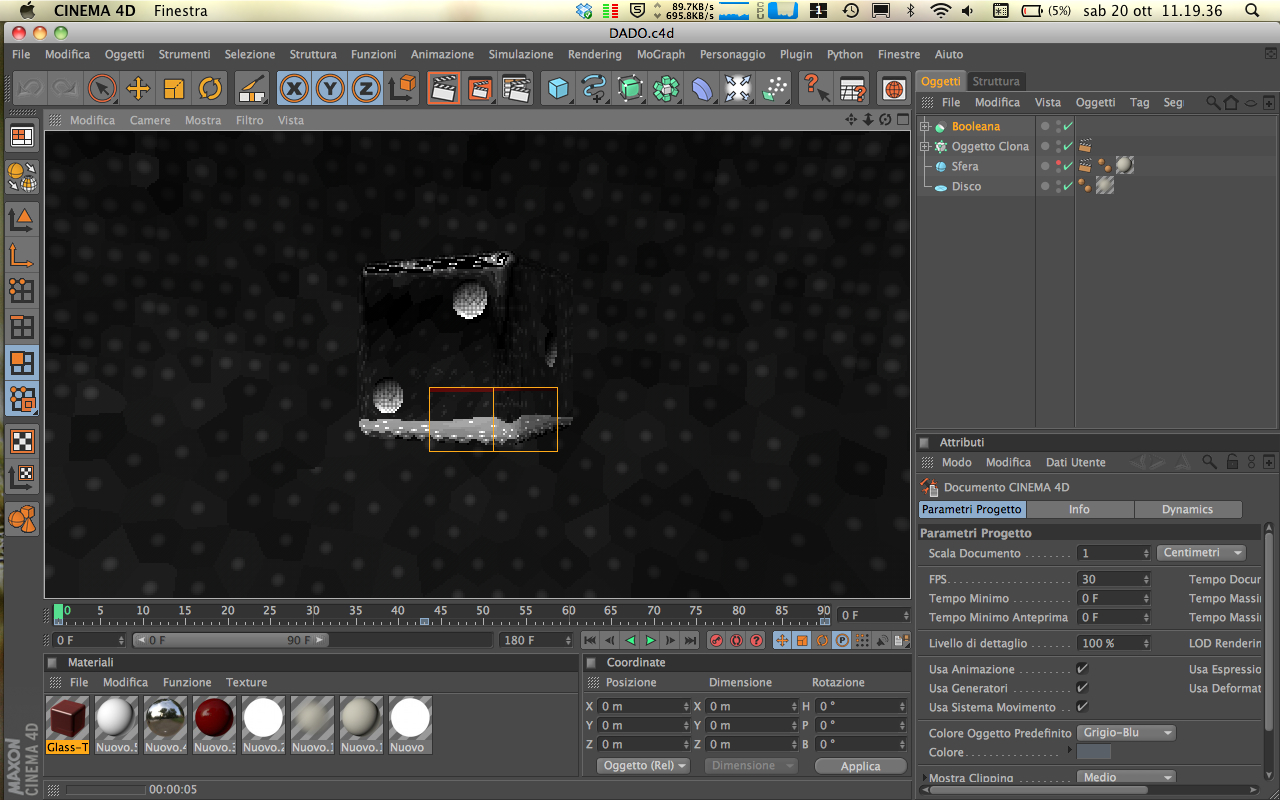Expand the Booleana object tree
This screenshot has height=800, width=1280.
click(x=925, y=127)
